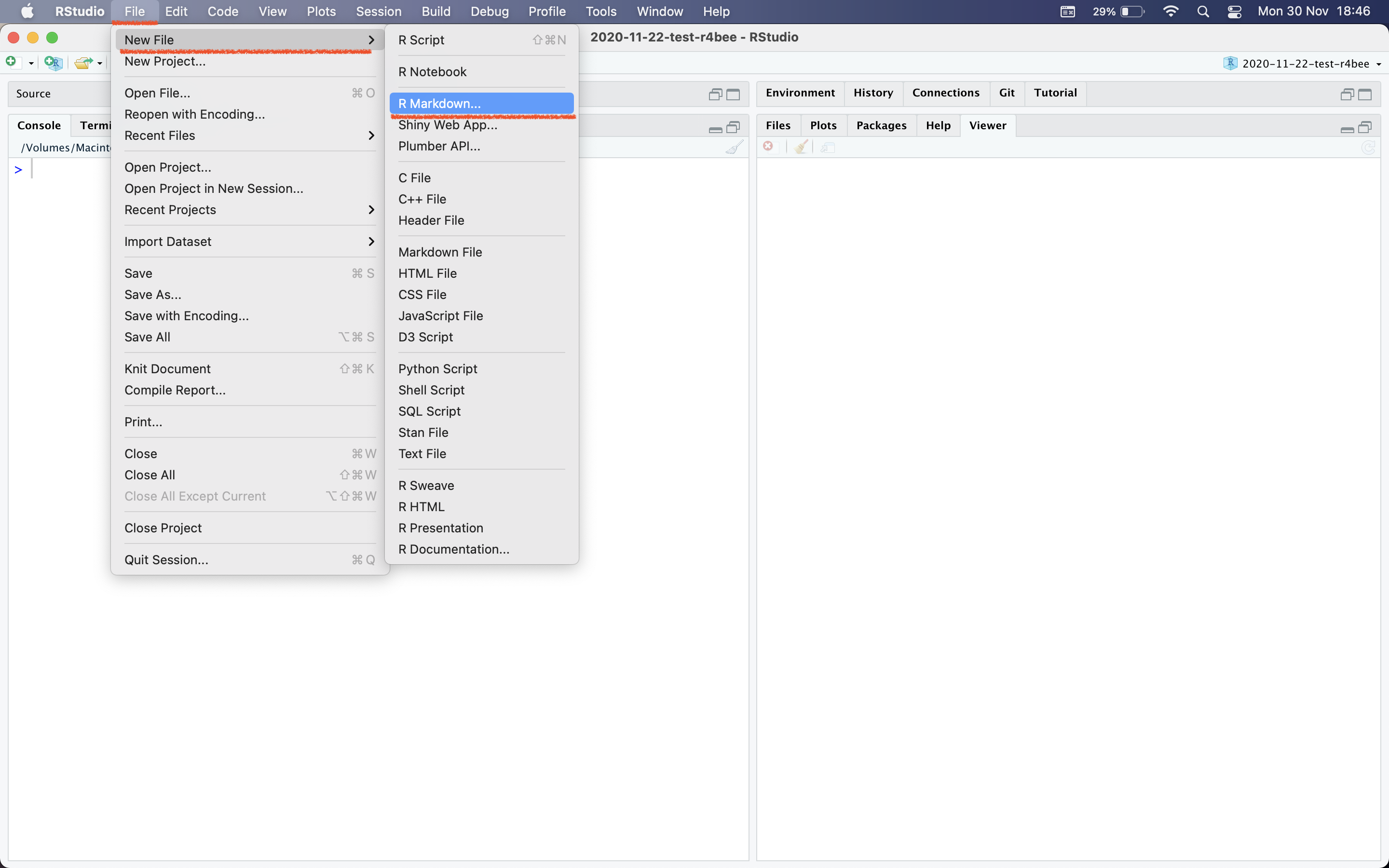Switch to the Connections tab
The height and width of the screenshot is (868, 1389).
point(946,93)
